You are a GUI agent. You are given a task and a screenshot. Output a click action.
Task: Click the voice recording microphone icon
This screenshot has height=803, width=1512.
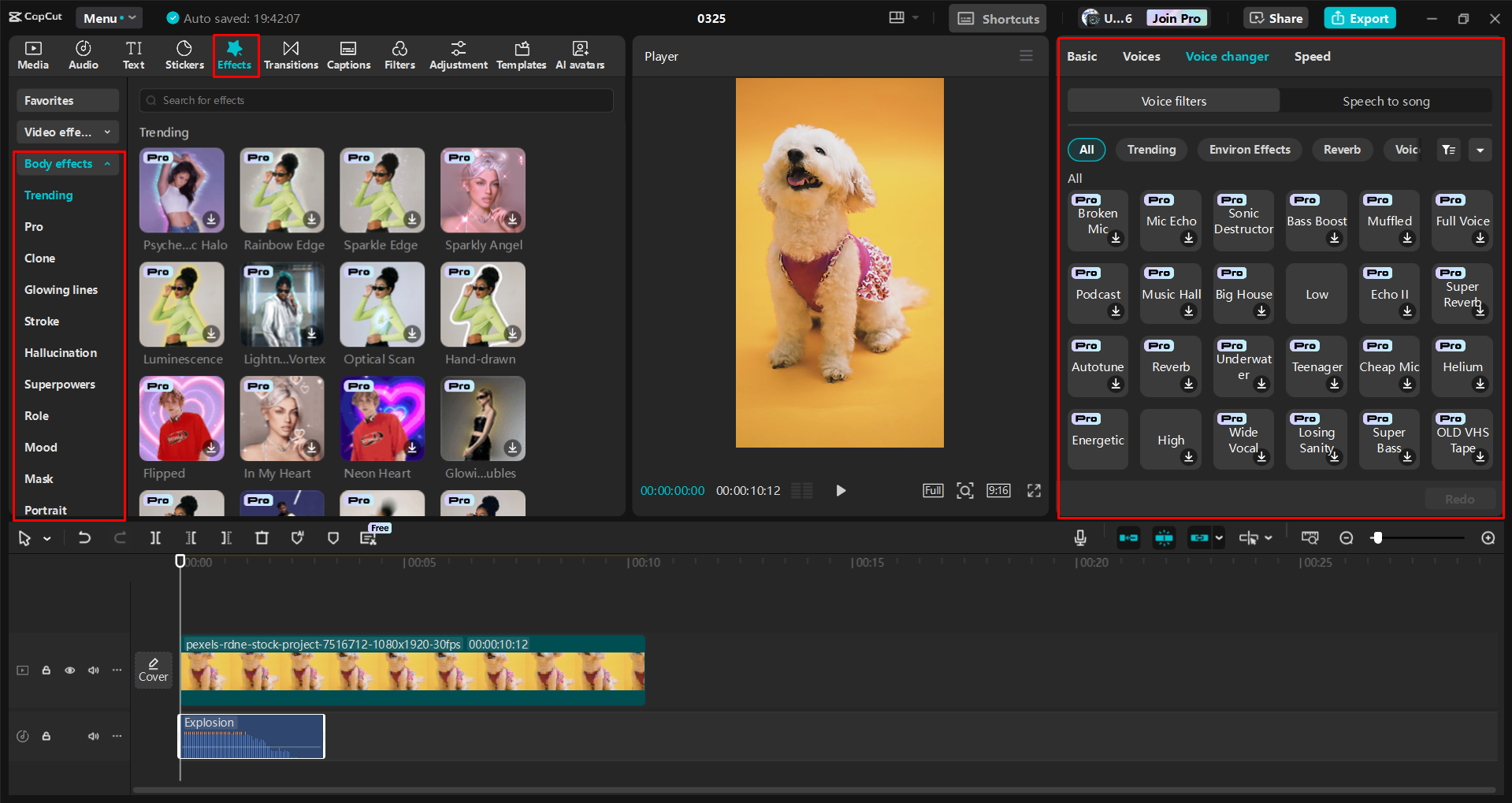click(x=1079, y=537)
